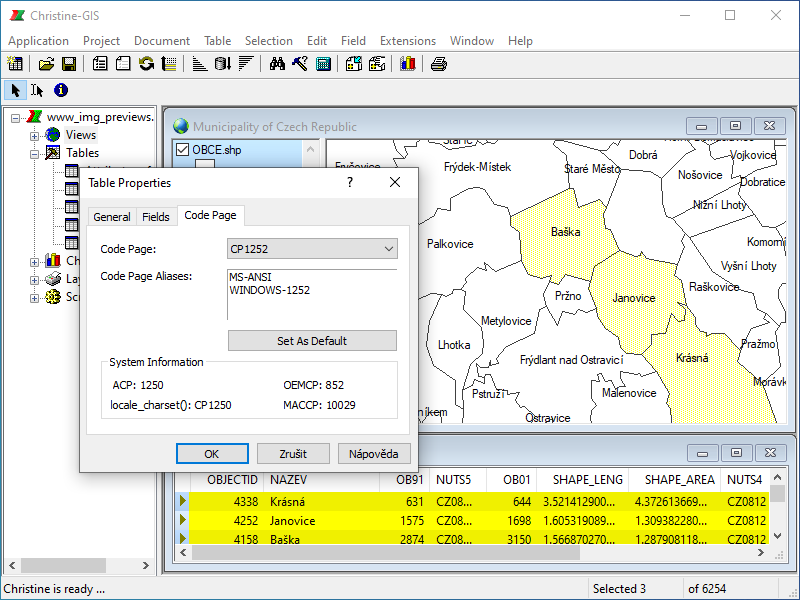Save the project with the floppy disk icon
The height and width of the screenshot is (600, 800).
[69, 64]
